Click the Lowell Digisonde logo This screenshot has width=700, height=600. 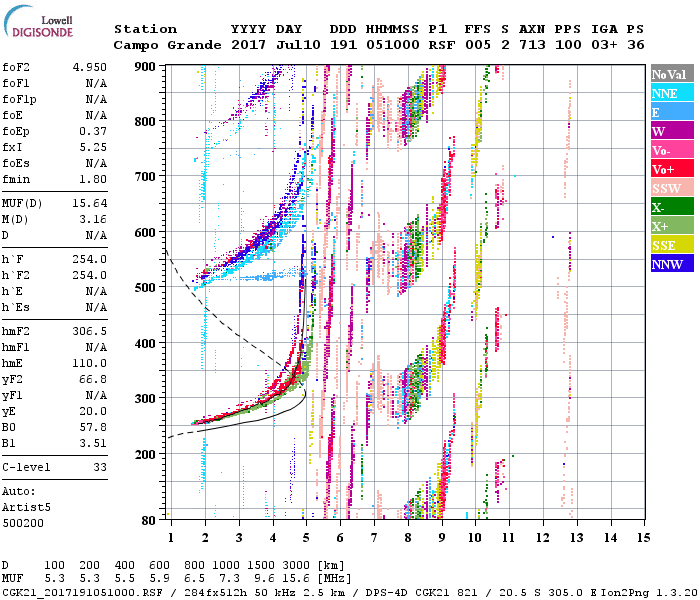pyautogui.click(x=38, y=22)
